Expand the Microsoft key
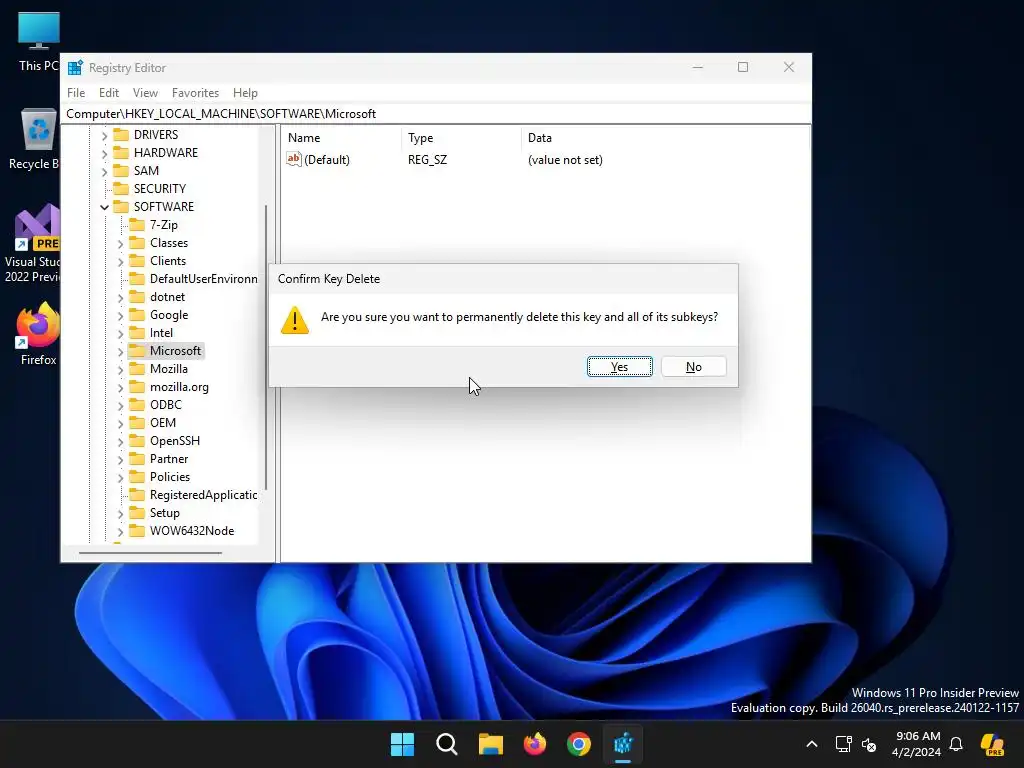The image size is (1024, 768). 120,351
